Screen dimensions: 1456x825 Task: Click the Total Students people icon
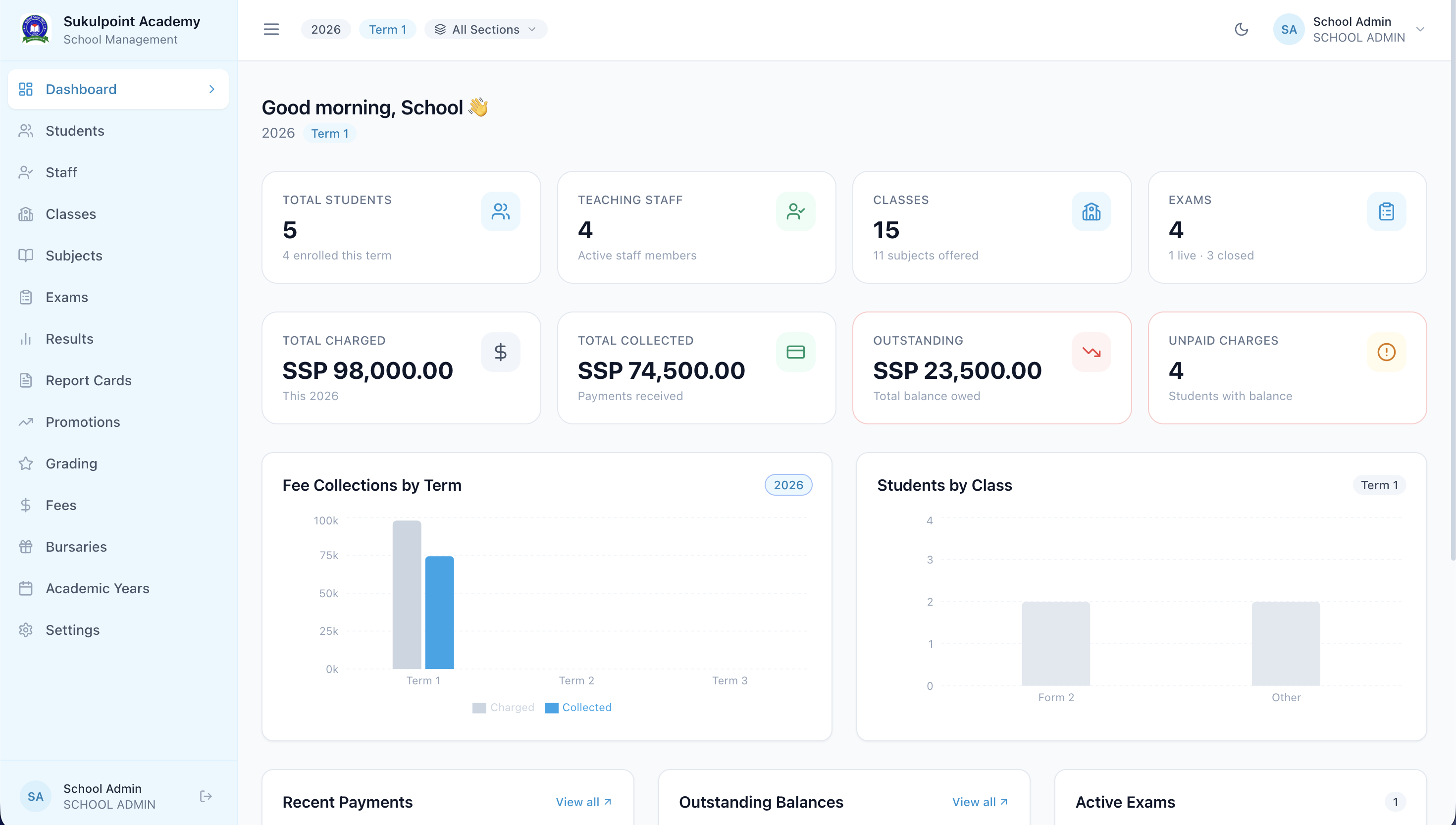tap(500, 211)
